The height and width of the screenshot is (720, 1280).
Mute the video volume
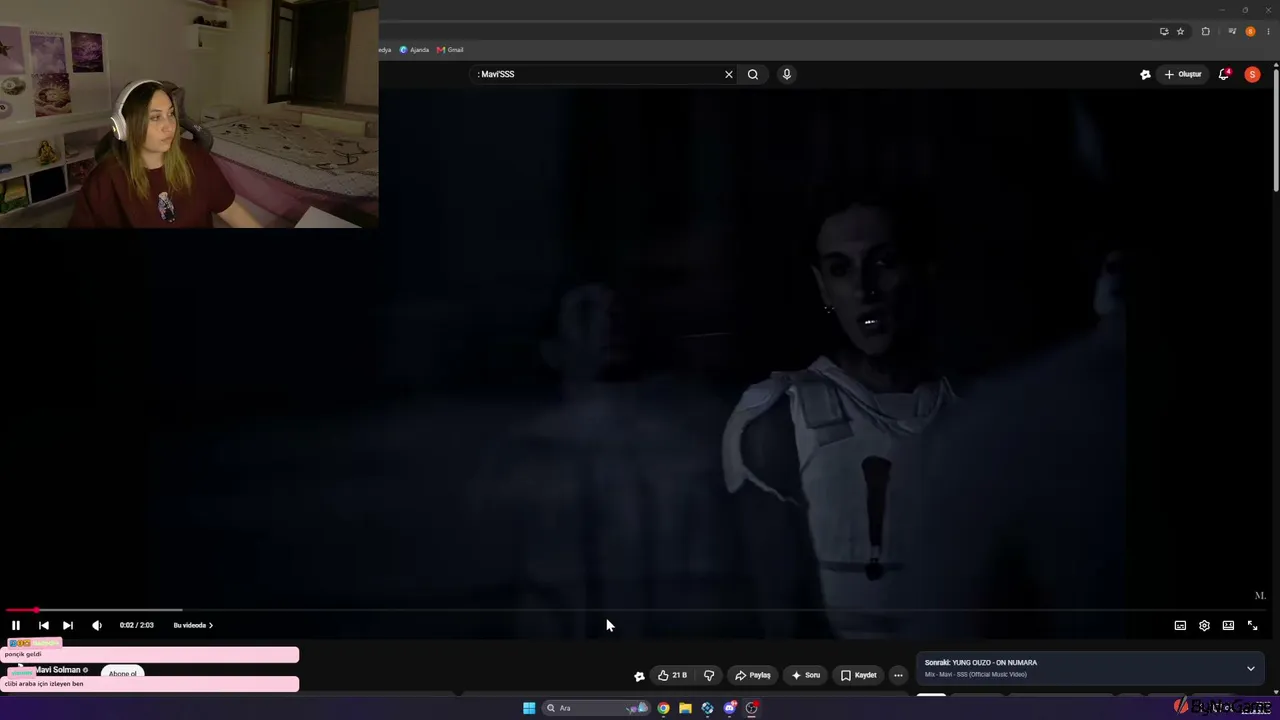pyautogui.click(x=97, y=625)
